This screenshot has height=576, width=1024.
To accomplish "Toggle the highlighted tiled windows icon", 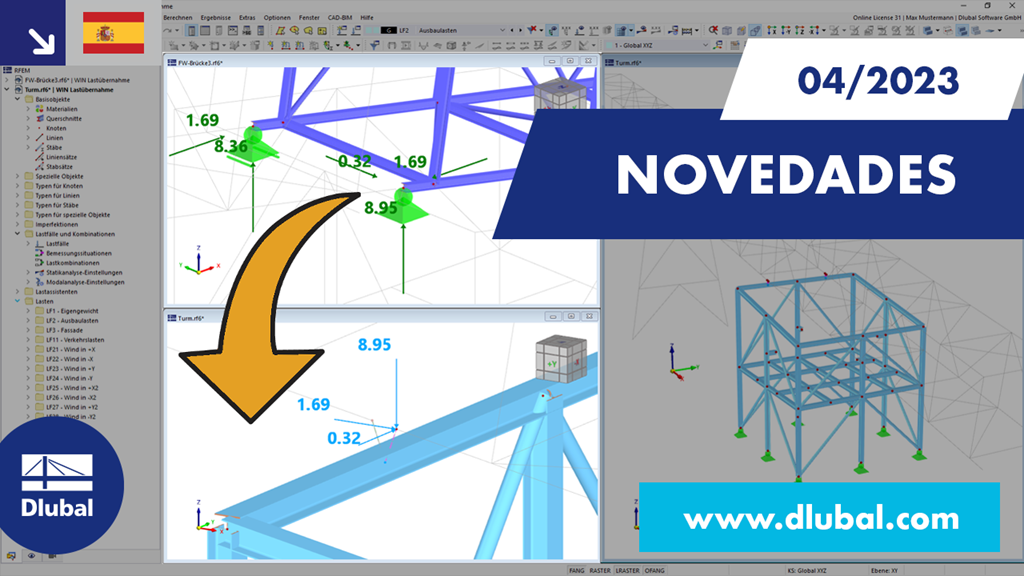I will tap(962, 31).
